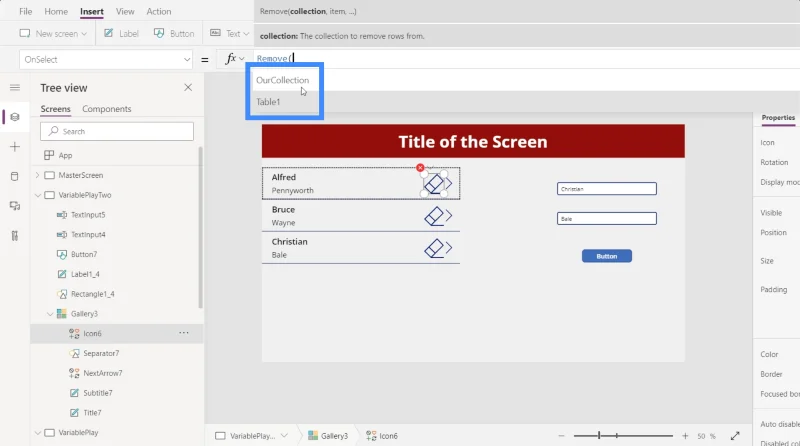Select Rectangle1_4 in the tree
800x446 pixels.
click(92, 294)
